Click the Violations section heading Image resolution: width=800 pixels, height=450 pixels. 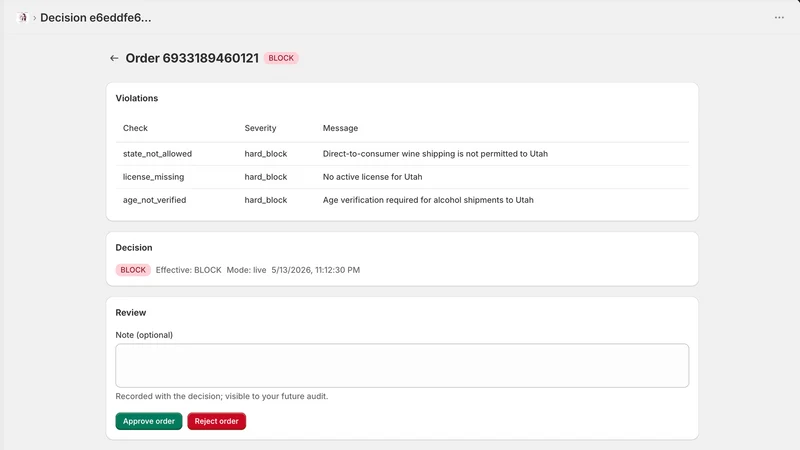click(x=137, y=98)
